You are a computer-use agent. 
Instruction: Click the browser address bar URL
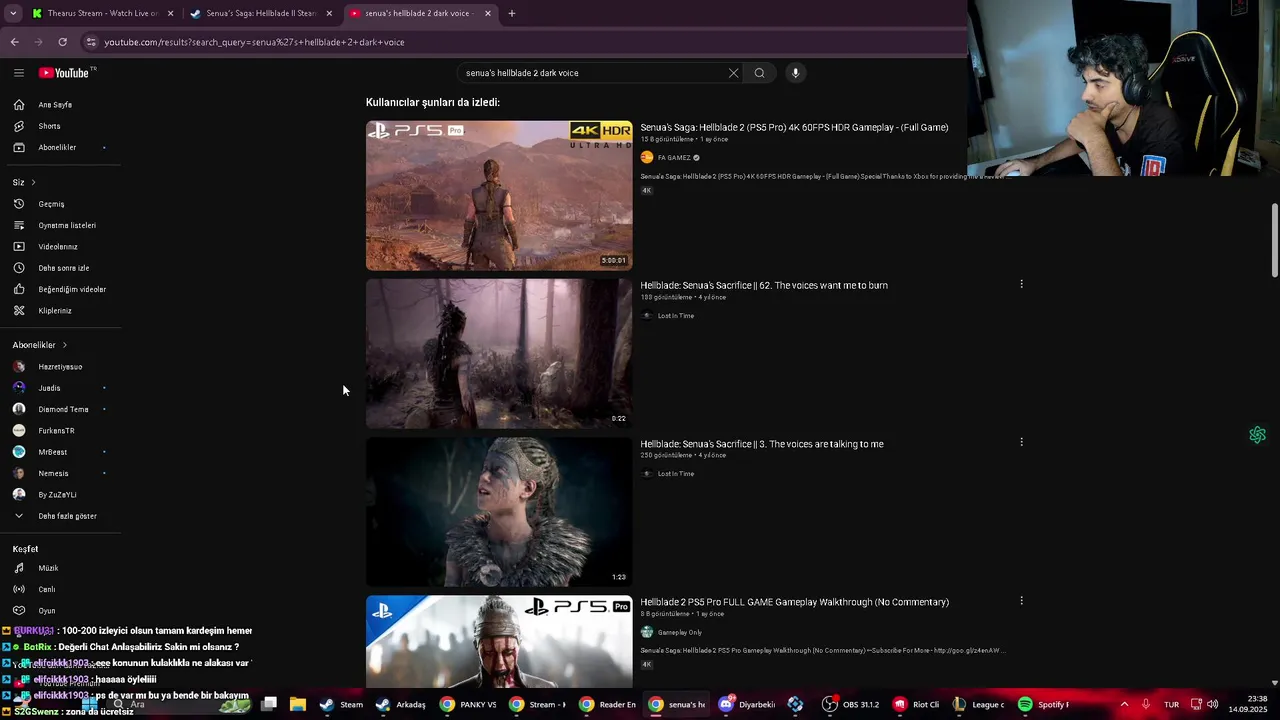pyautogui.click(x=255, y=42)
